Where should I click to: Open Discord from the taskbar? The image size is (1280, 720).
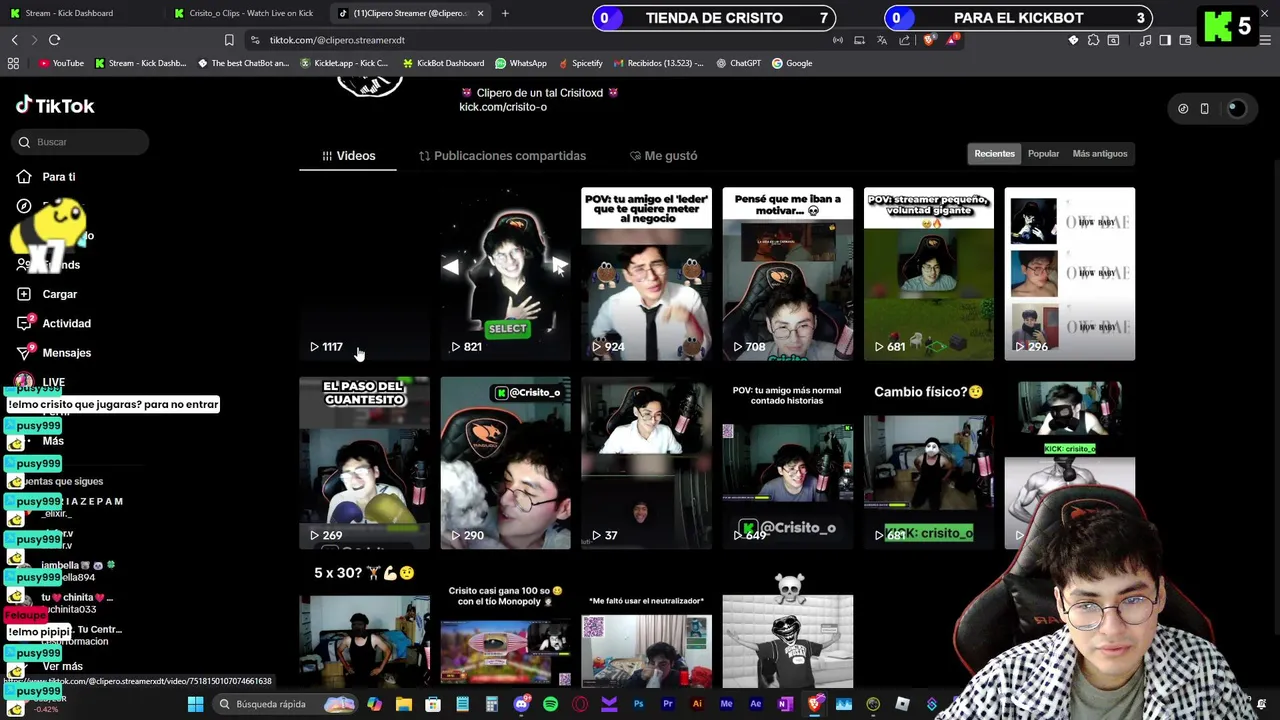pos(521,704)
